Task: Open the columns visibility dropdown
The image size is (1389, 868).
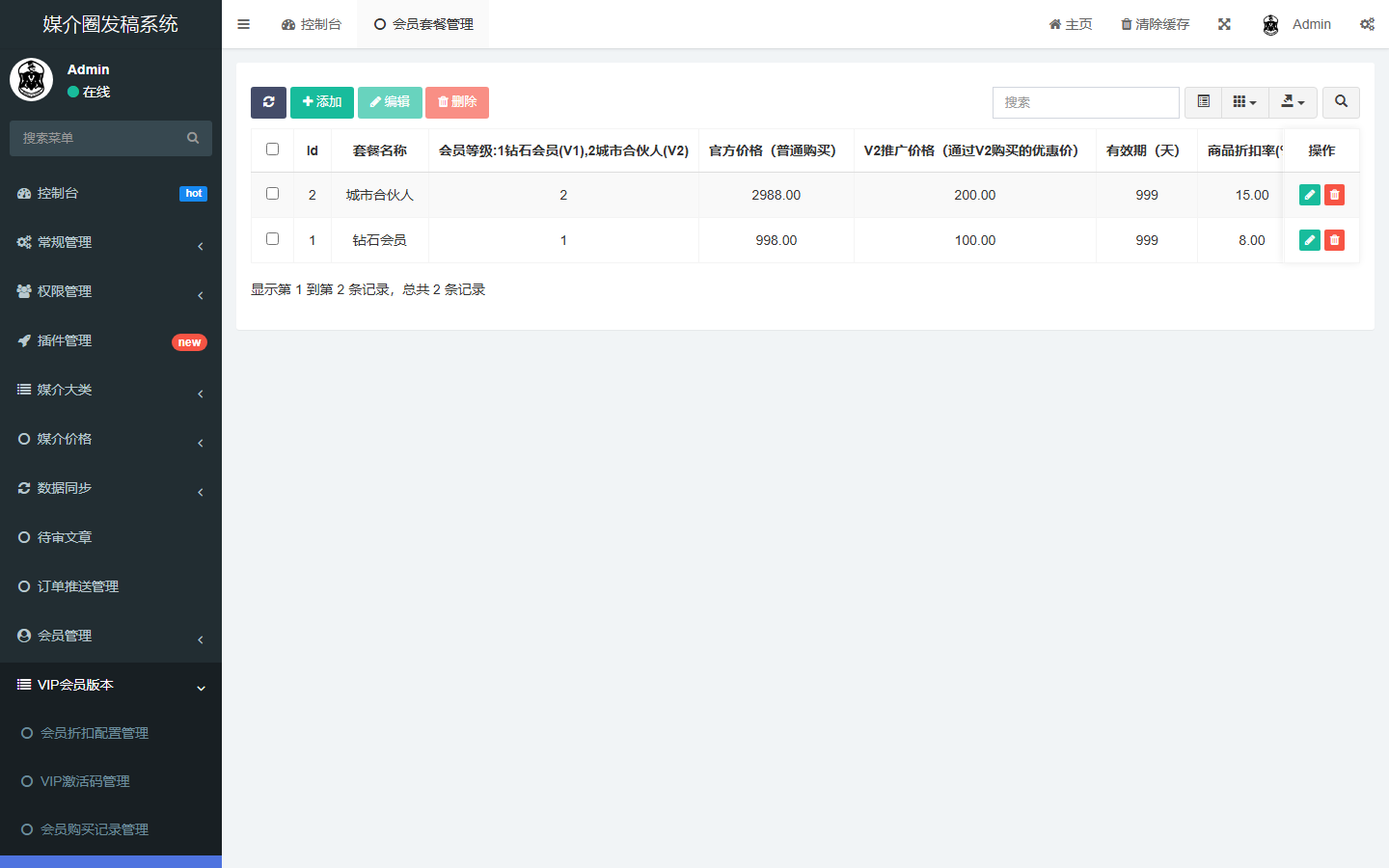Action: coord(1244,102)
